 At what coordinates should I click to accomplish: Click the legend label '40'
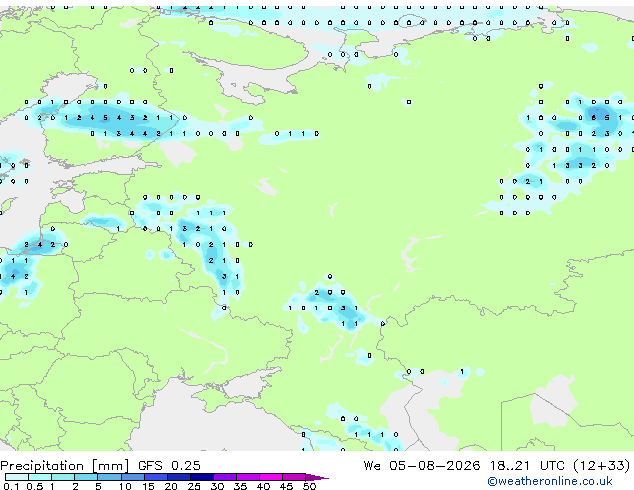click(263, 486)
